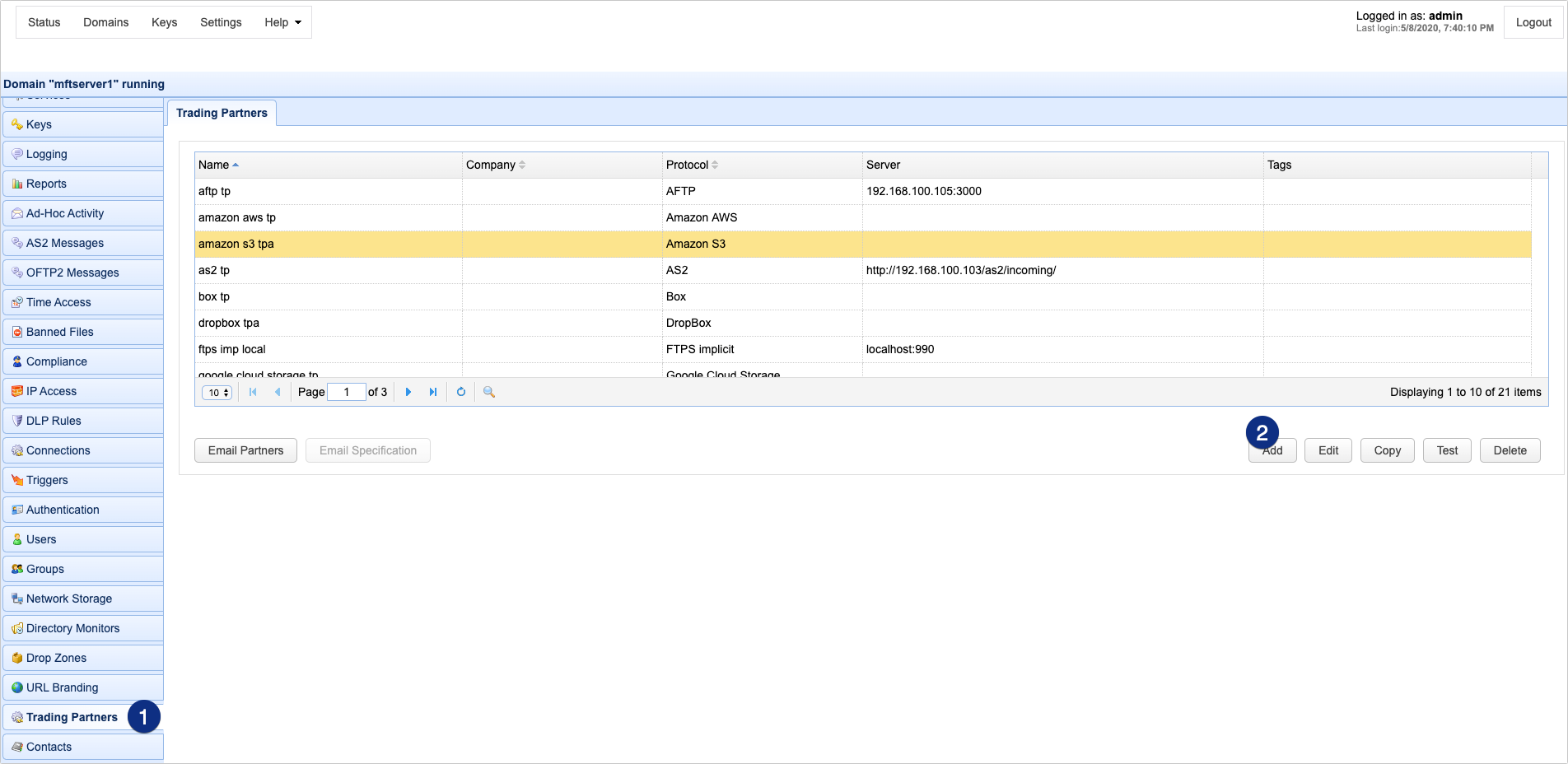
Task: Open Reports in the sidebar
Action: [x=82, y=184]
